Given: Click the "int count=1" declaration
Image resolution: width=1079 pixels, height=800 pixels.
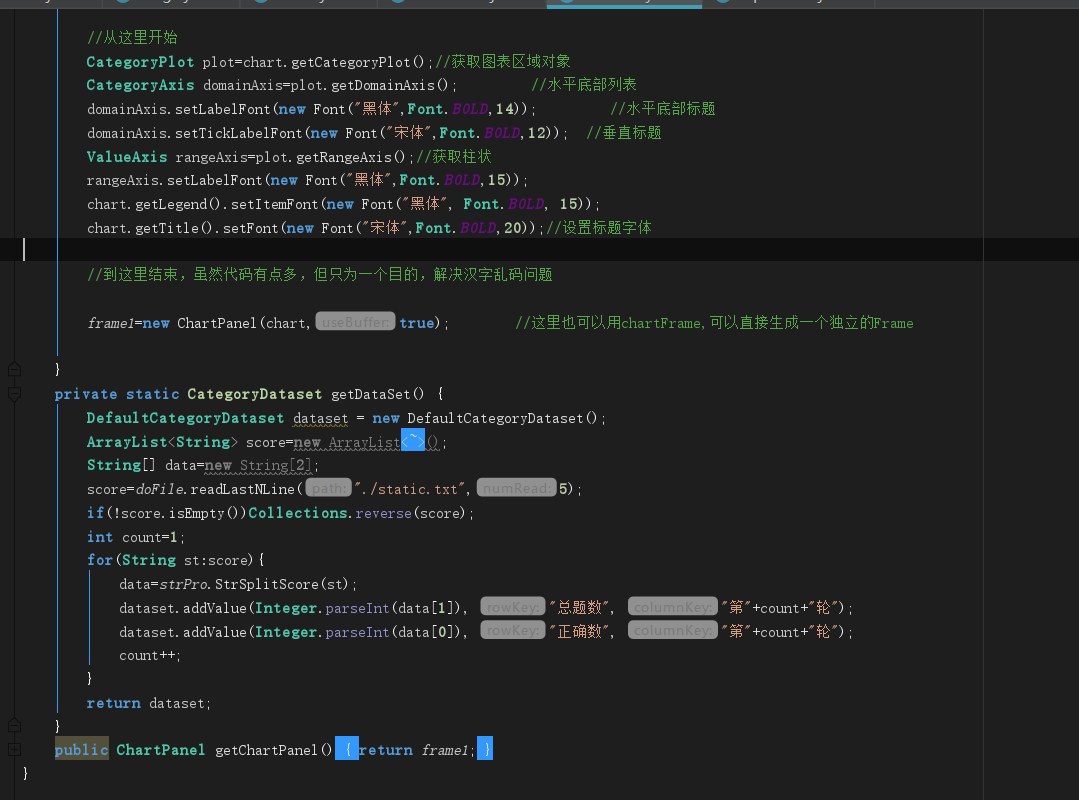Looking at the screenshot, I should 135,537.
